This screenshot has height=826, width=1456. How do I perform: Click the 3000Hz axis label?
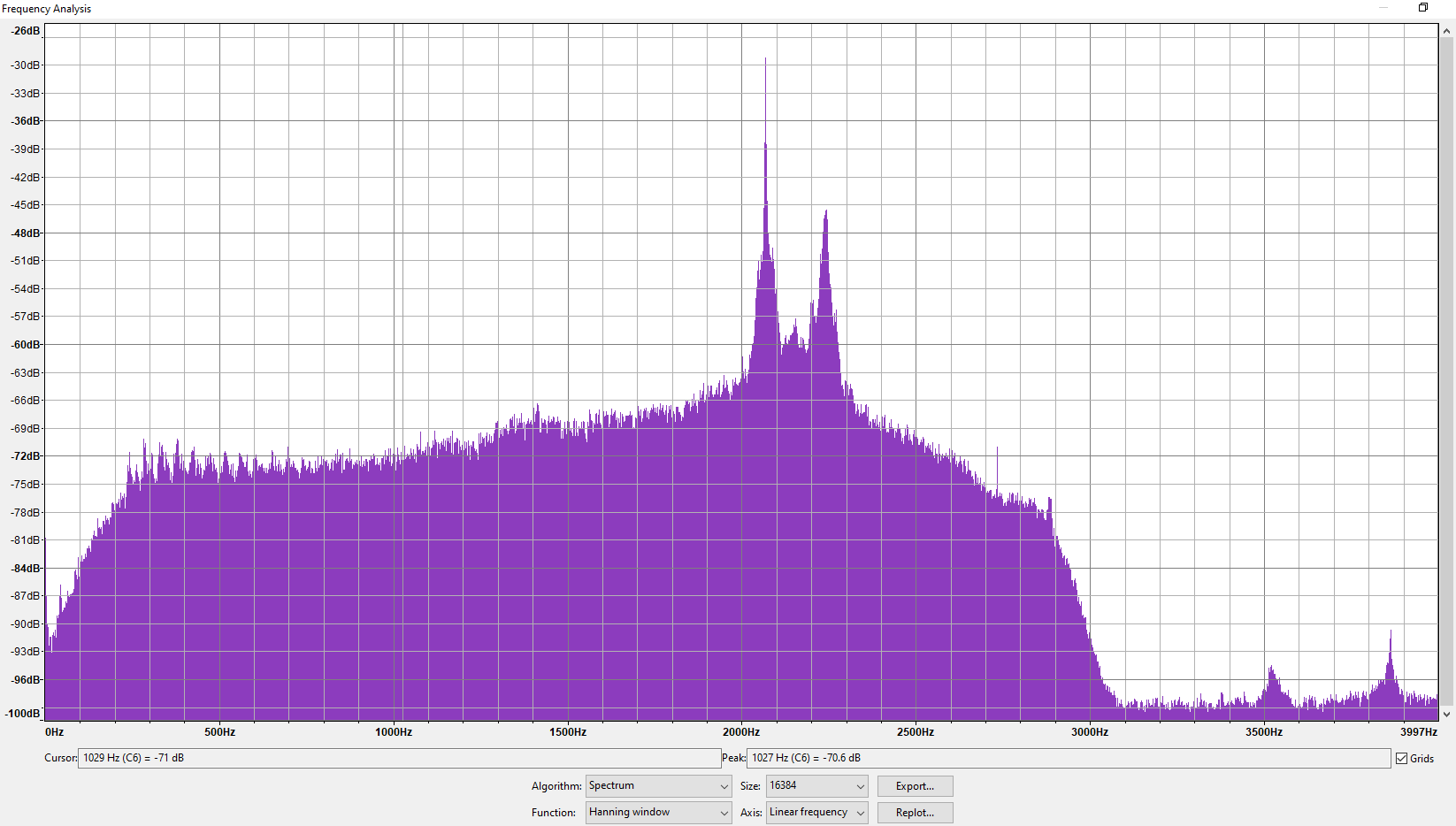tap(1090, 731)
